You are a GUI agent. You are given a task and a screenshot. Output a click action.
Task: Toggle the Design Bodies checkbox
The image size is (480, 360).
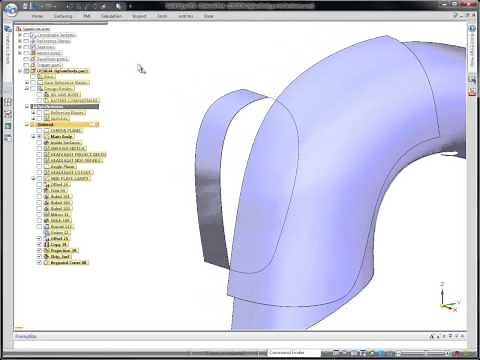[x=33, y=89]
